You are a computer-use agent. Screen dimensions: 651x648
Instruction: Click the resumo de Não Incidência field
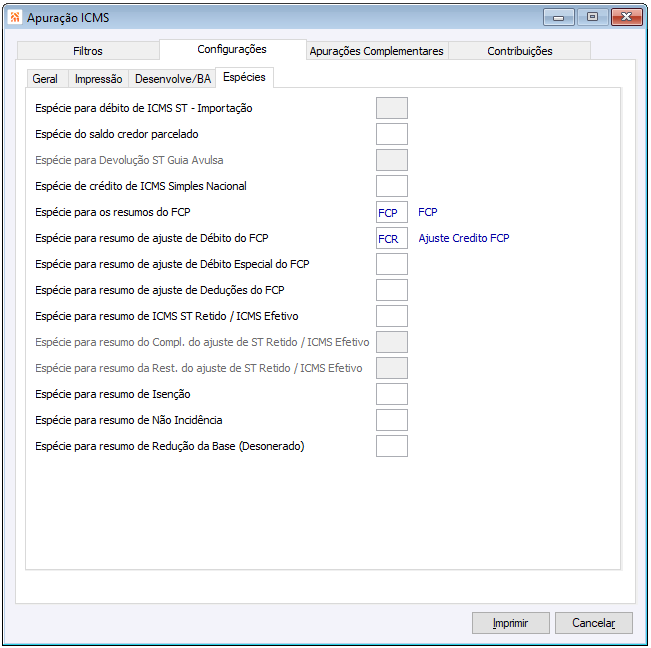pos(392,420)
